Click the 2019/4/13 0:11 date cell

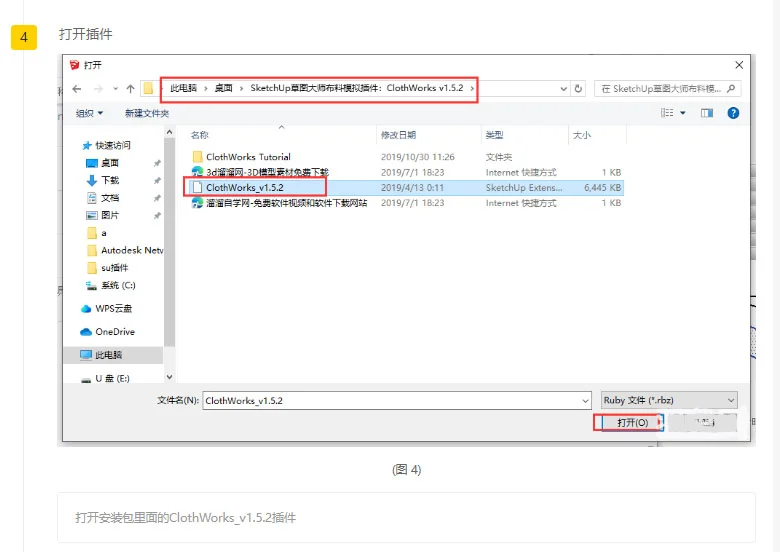pyautogui.click(x=412, y=187)
